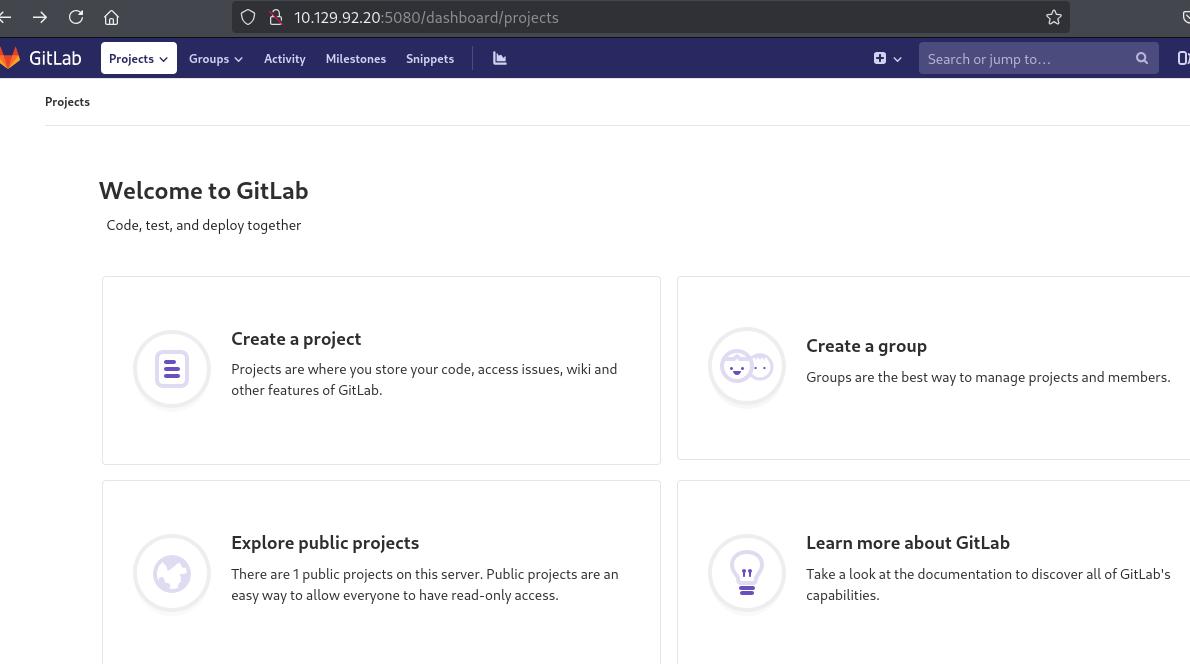Screen dimensions: 1190x664
Task: Click the Projects breadcrumb
Action: (x=67, y=102)
